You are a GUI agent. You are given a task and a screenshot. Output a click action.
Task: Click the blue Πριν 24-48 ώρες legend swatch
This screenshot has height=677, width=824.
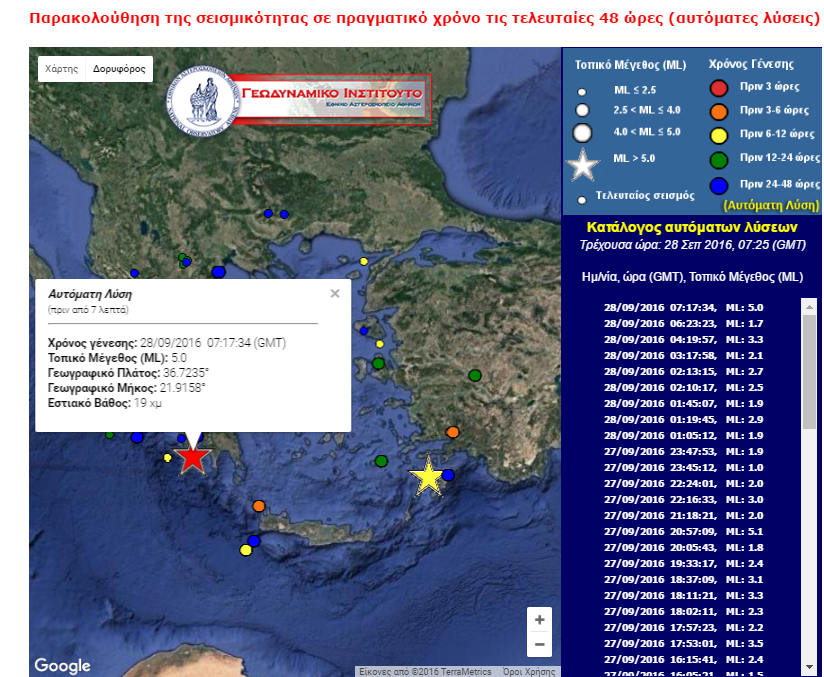717,184
